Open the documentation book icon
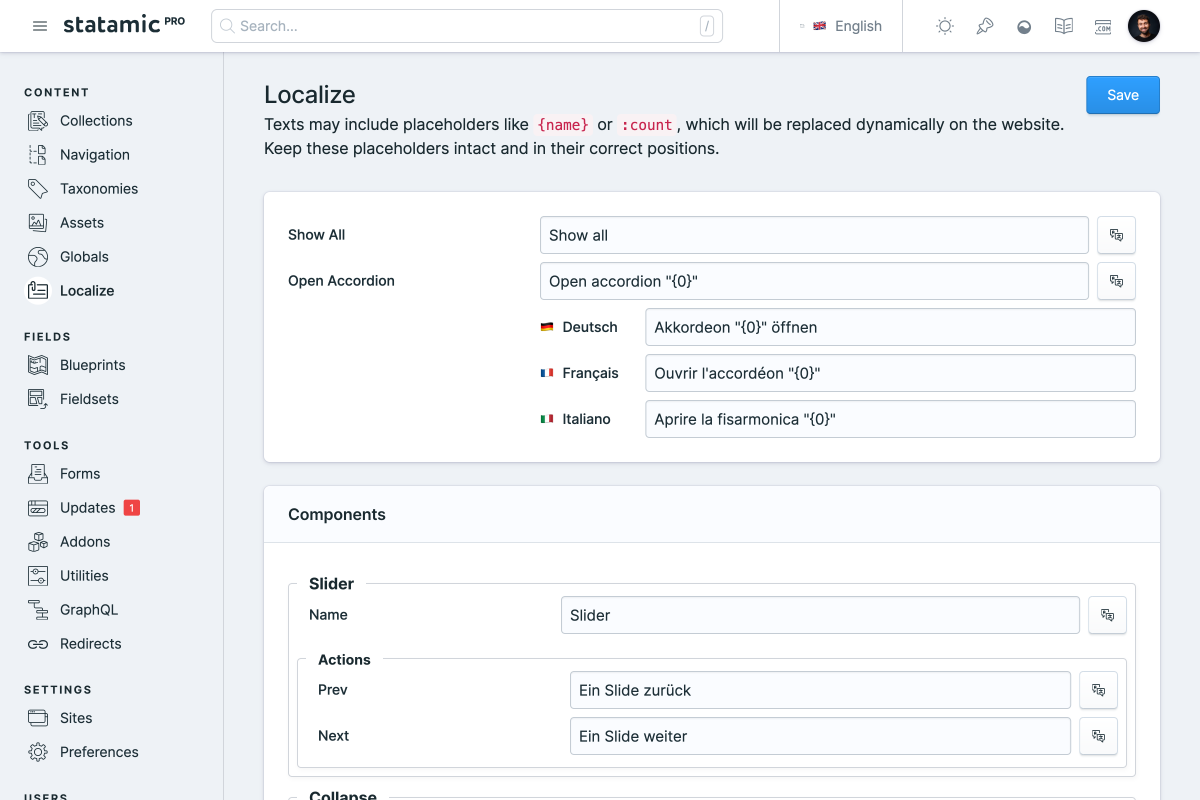This screenshot has width=1200, height=800. [x=1063, y=26]
